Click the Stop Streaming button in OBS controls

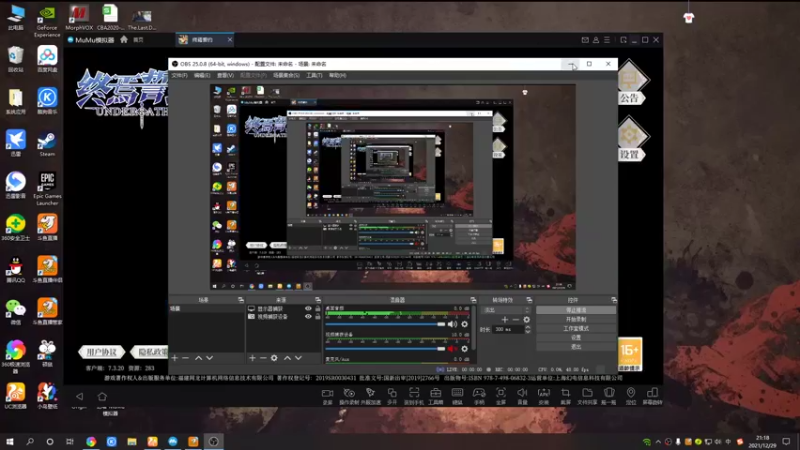tap(576, 310)
